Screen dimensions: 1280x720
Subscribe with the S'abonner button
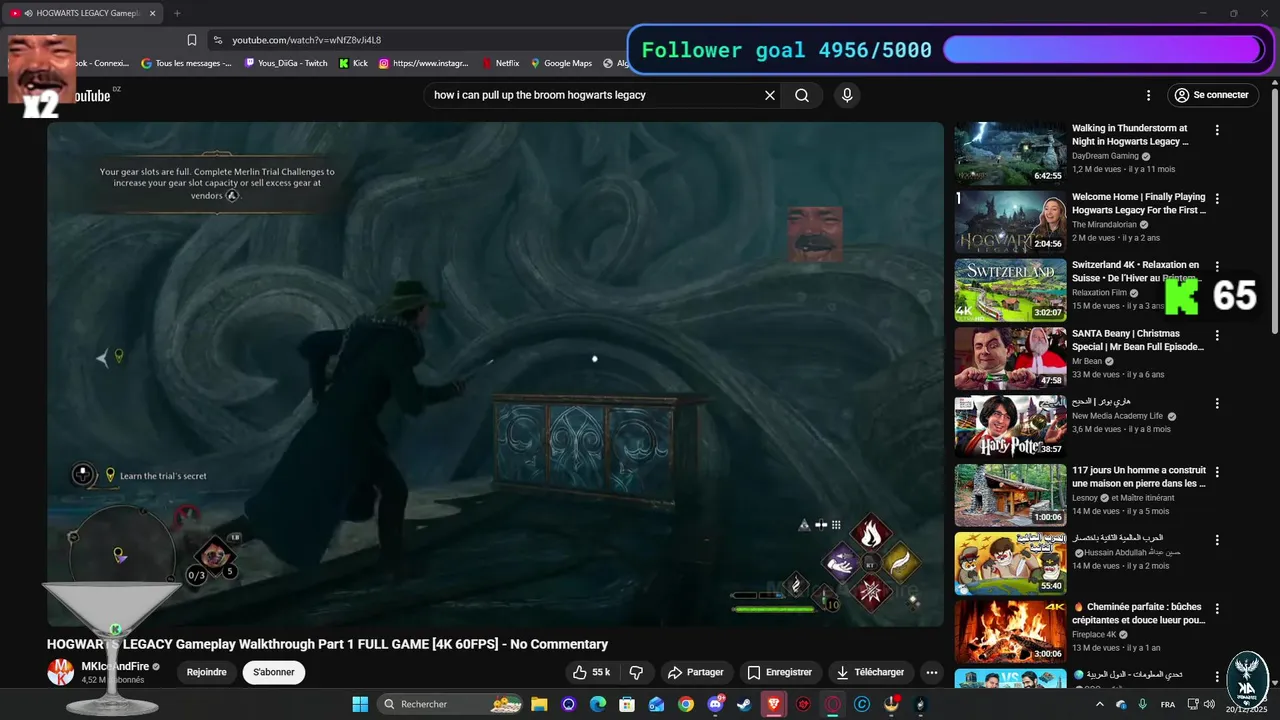[x=274, y=672]
